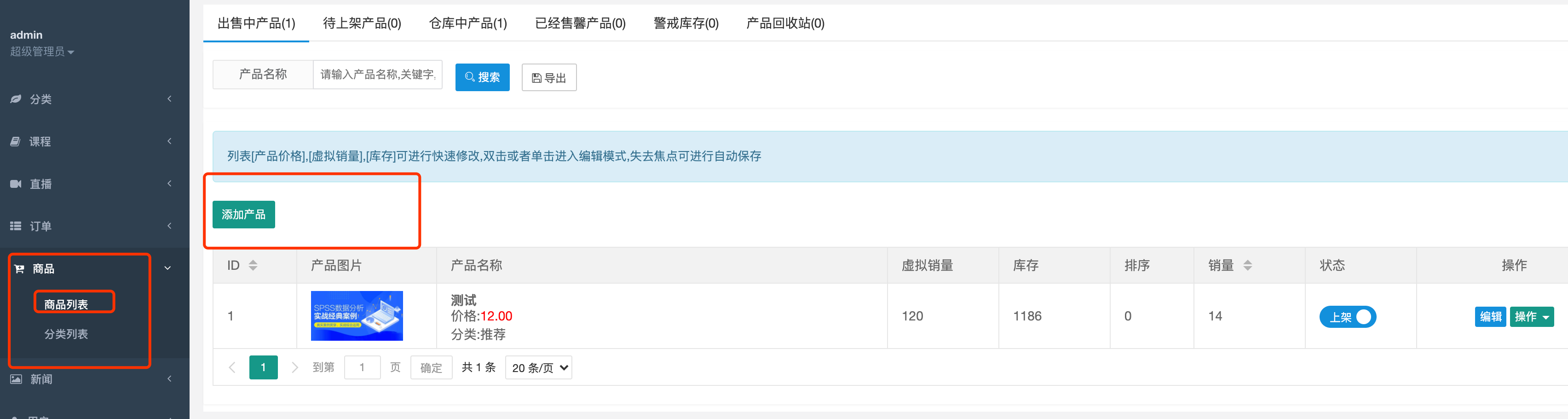
Task: Open the 超级管理员 admin dropdown
Action: point(42,52)
